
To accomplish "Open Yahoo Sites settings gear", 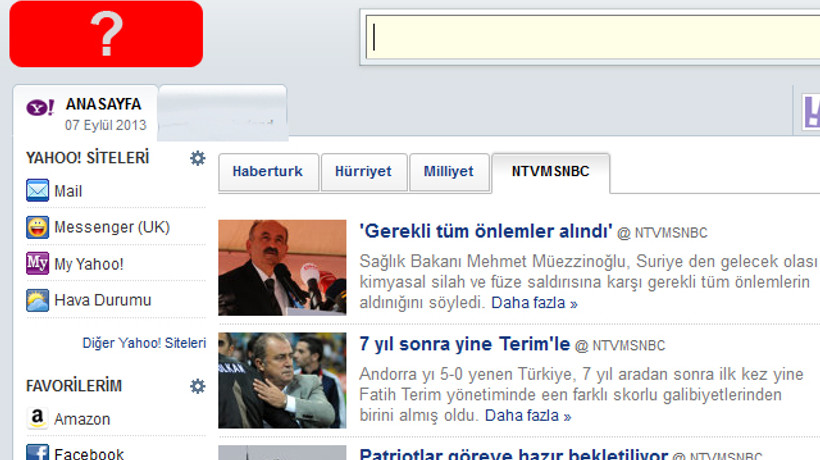I will [198, 158].
